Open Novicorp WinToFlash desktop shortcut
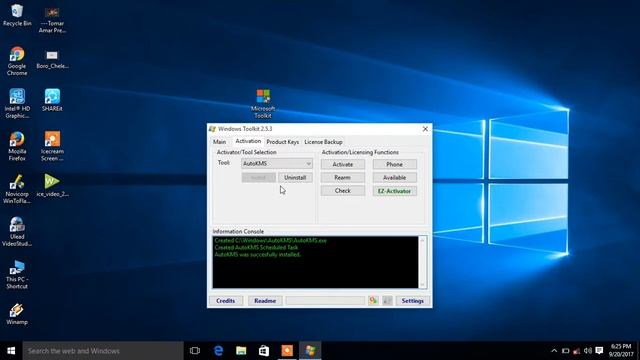The width and height of the screenshot is (640, 360). coord(17,189)
